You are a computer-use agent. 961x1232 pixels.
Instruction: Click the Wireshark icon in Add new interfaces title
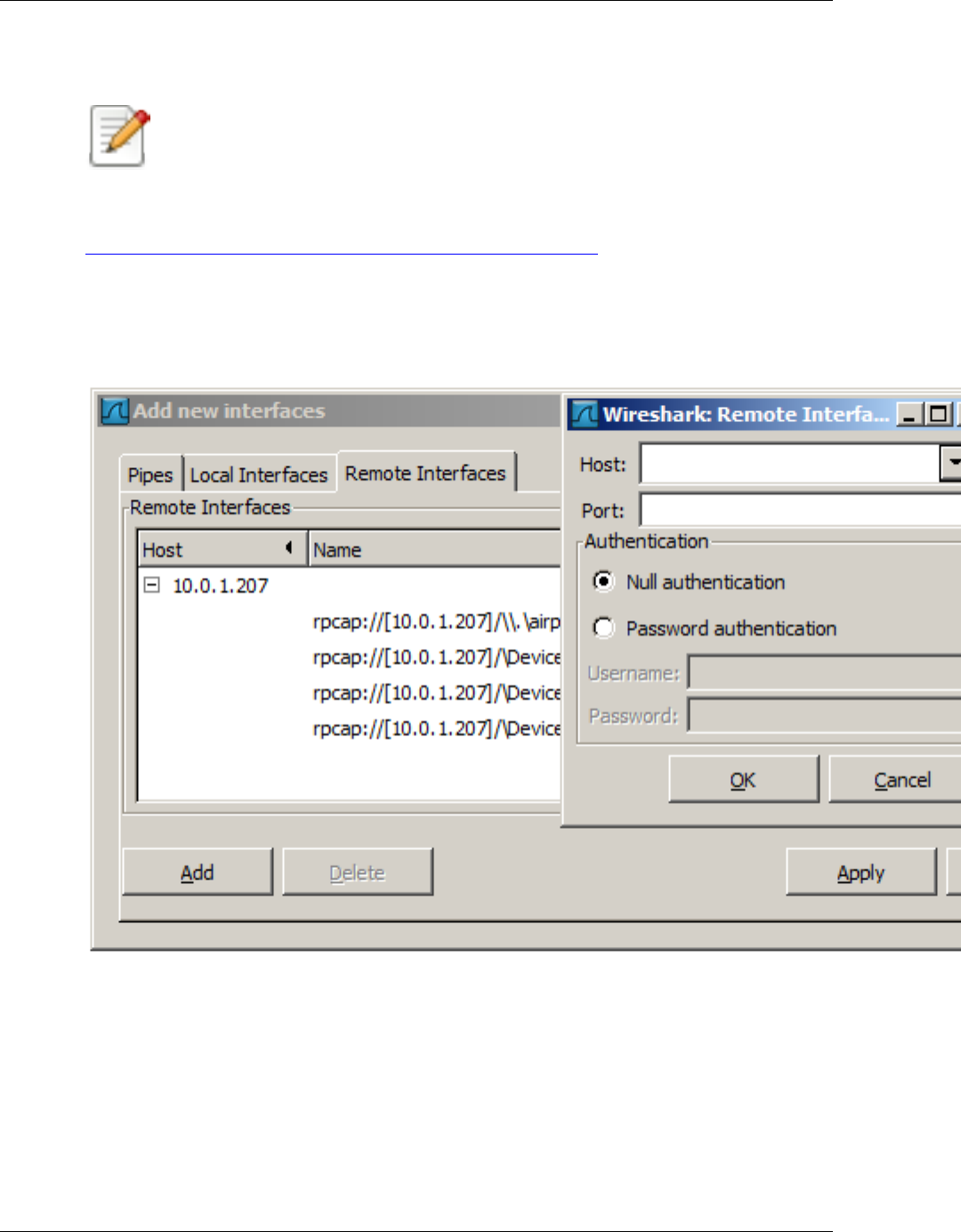(x=115, y=411)
